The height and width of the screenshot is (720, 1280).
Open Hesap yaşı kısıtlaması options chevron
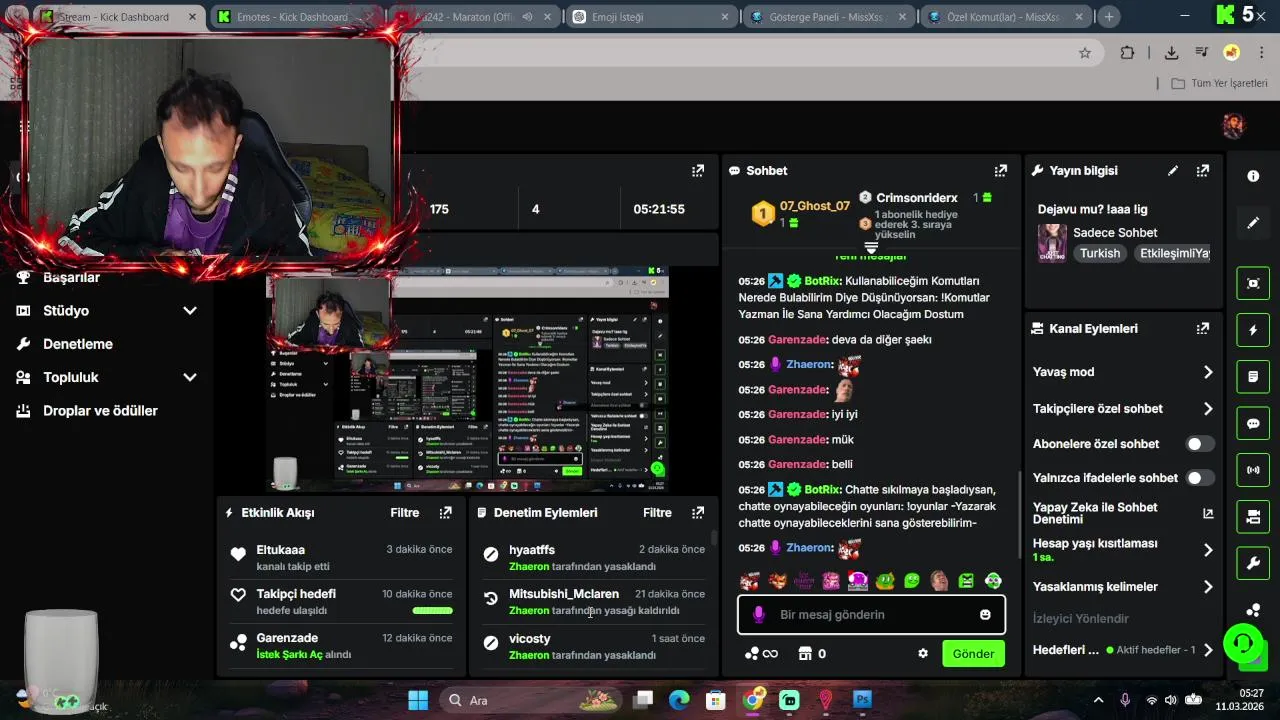pyautogui.click(x=1208, y=550)
